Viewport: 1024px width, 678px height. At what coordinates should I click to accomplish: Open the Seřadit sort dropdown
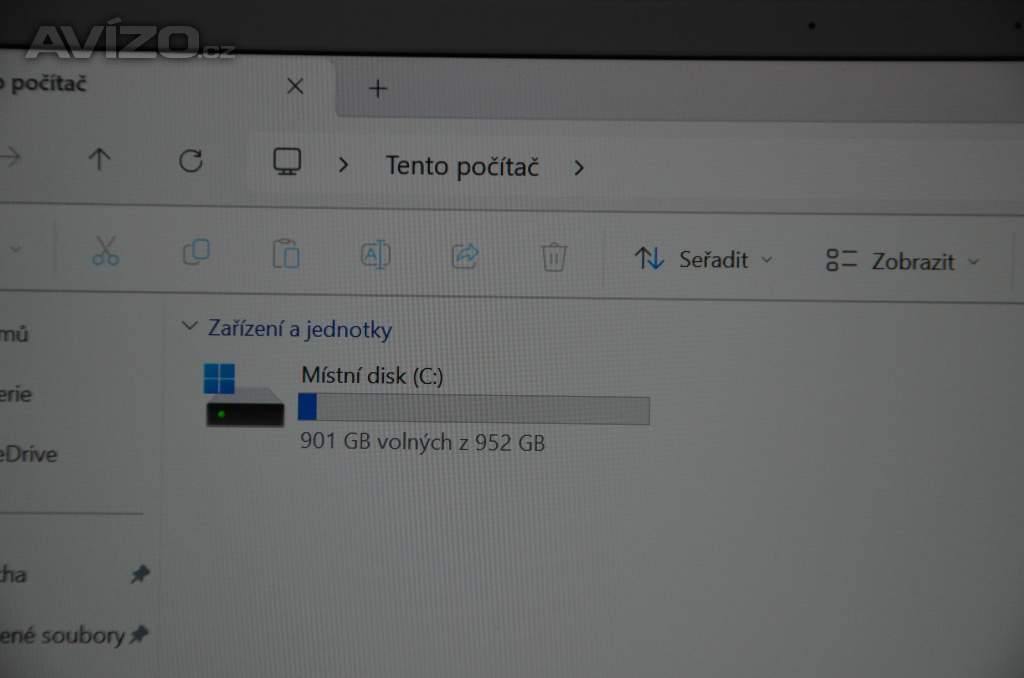(x=704, y=259)
